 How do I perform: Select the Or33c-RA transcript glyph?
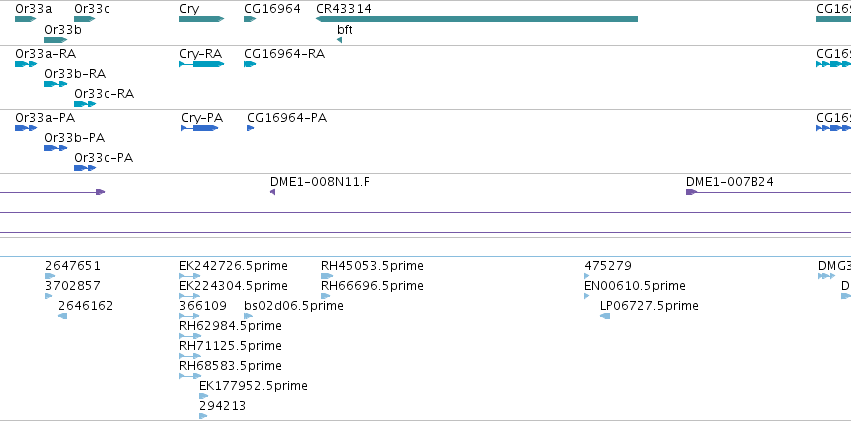85,104
